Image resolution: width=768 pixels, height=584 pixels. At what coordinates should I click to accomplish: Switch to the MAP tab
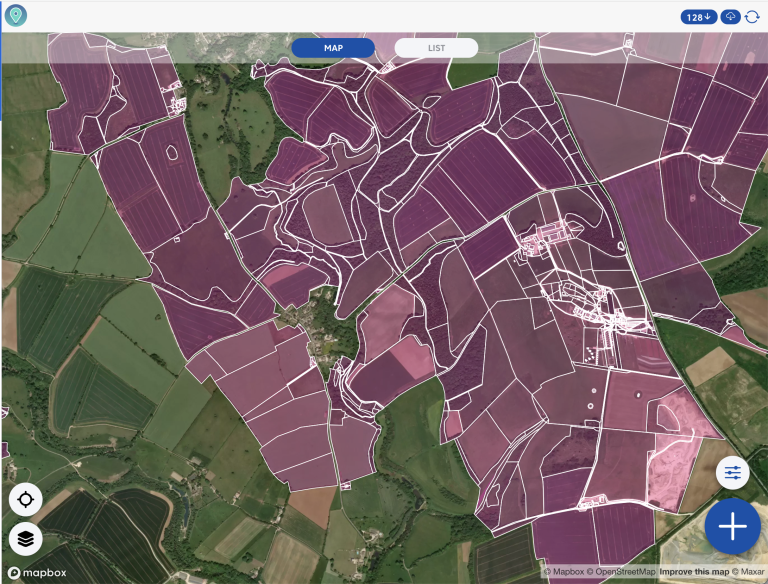click(333, 48)
